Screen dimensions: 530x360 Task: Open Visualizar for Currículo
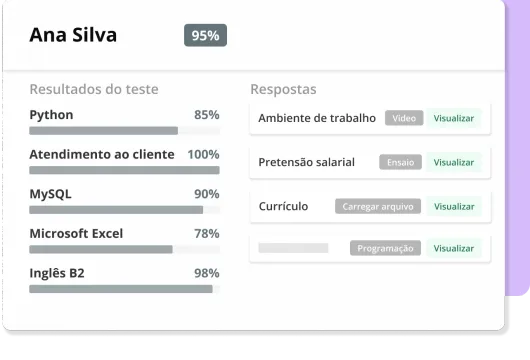tap(454, 206)
